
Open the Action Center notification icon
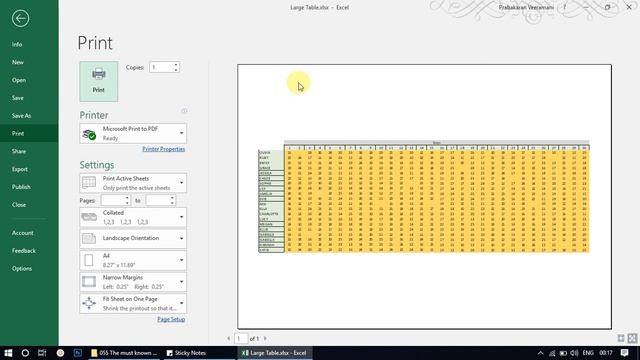pos(624,353)
